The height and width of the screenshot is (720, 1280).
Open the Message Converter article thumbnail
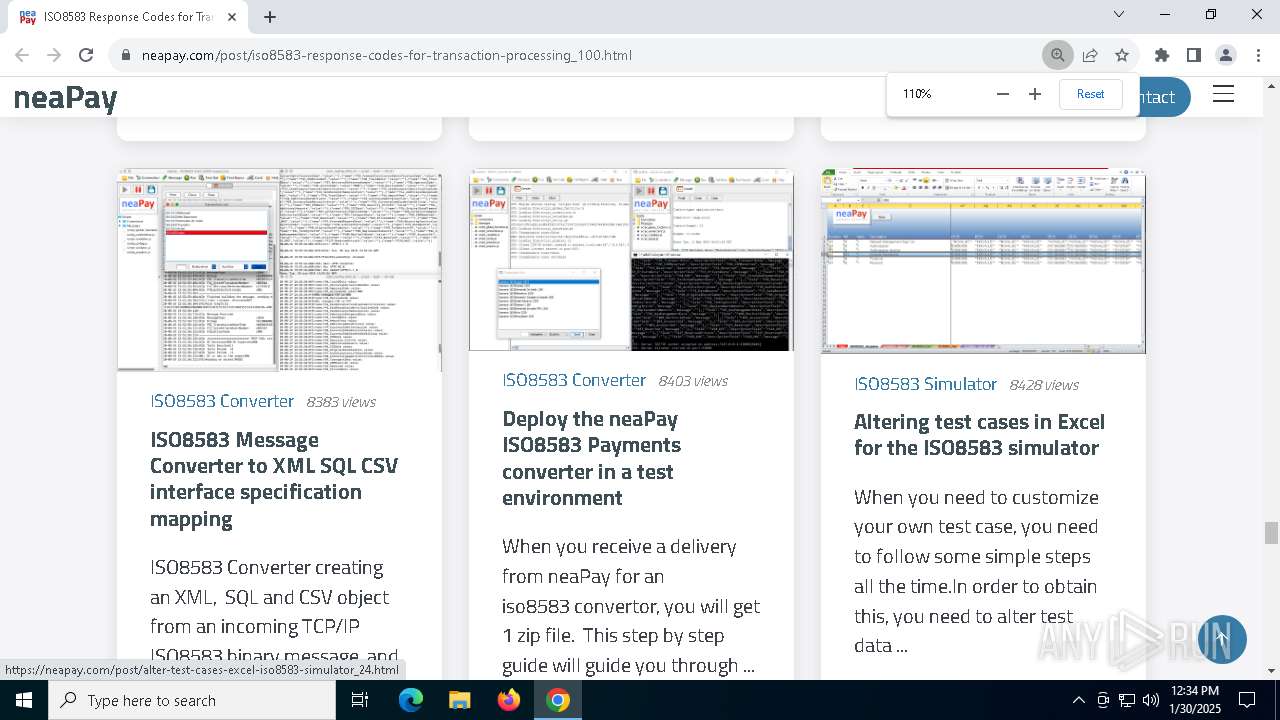click(279, 270)
